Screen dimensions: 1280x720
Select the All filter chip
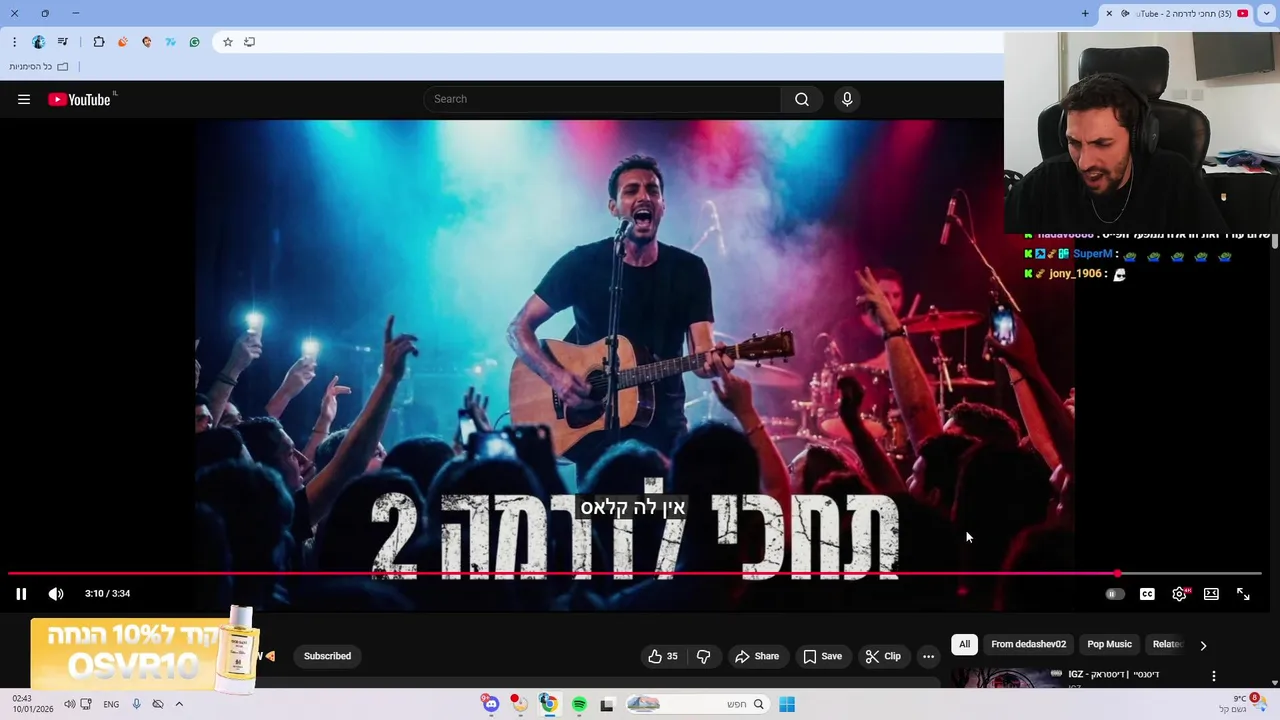pos(964,644)
